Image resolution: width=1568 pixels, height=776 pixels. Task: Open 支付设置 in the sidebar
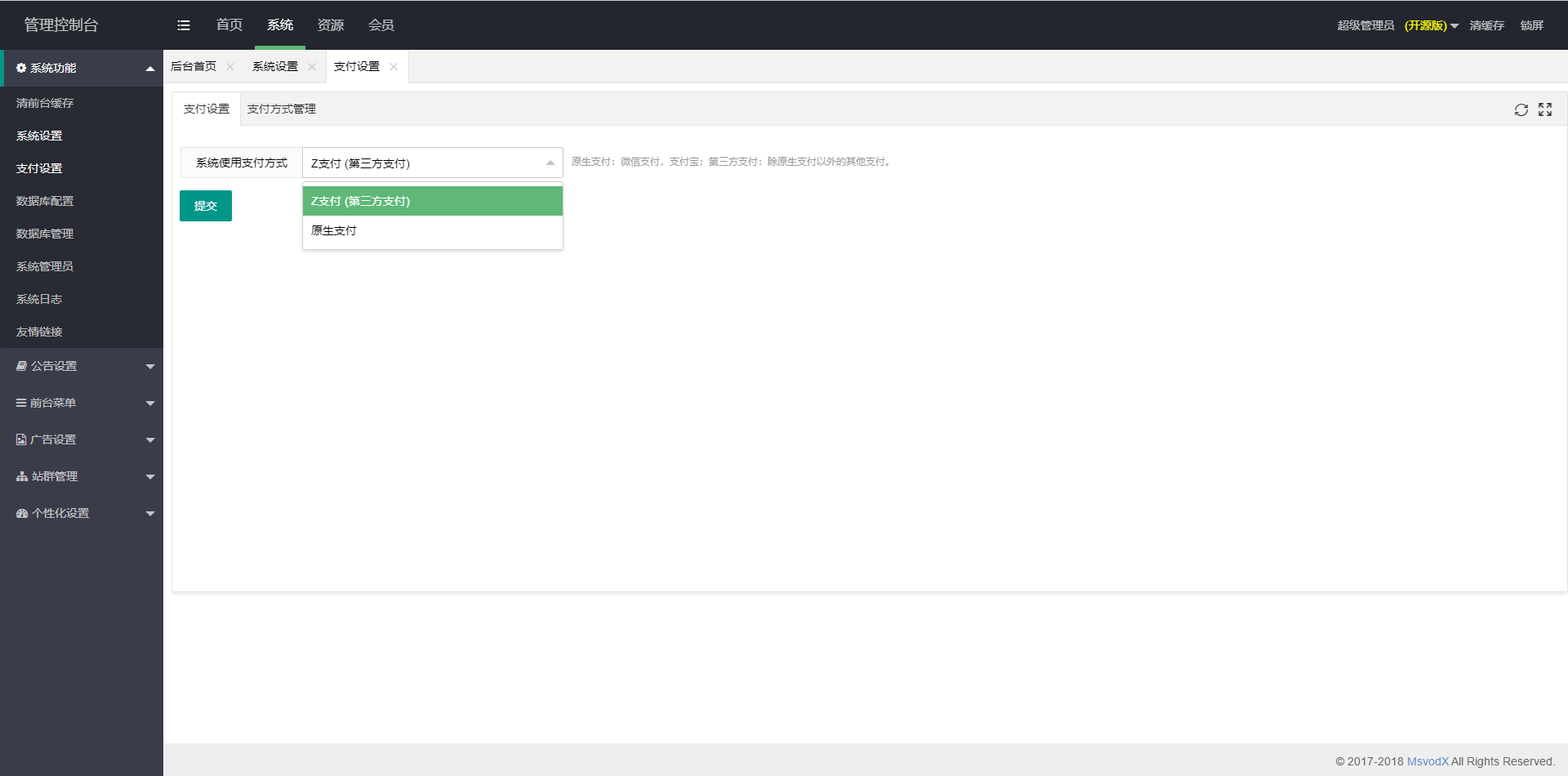point(39,168)
